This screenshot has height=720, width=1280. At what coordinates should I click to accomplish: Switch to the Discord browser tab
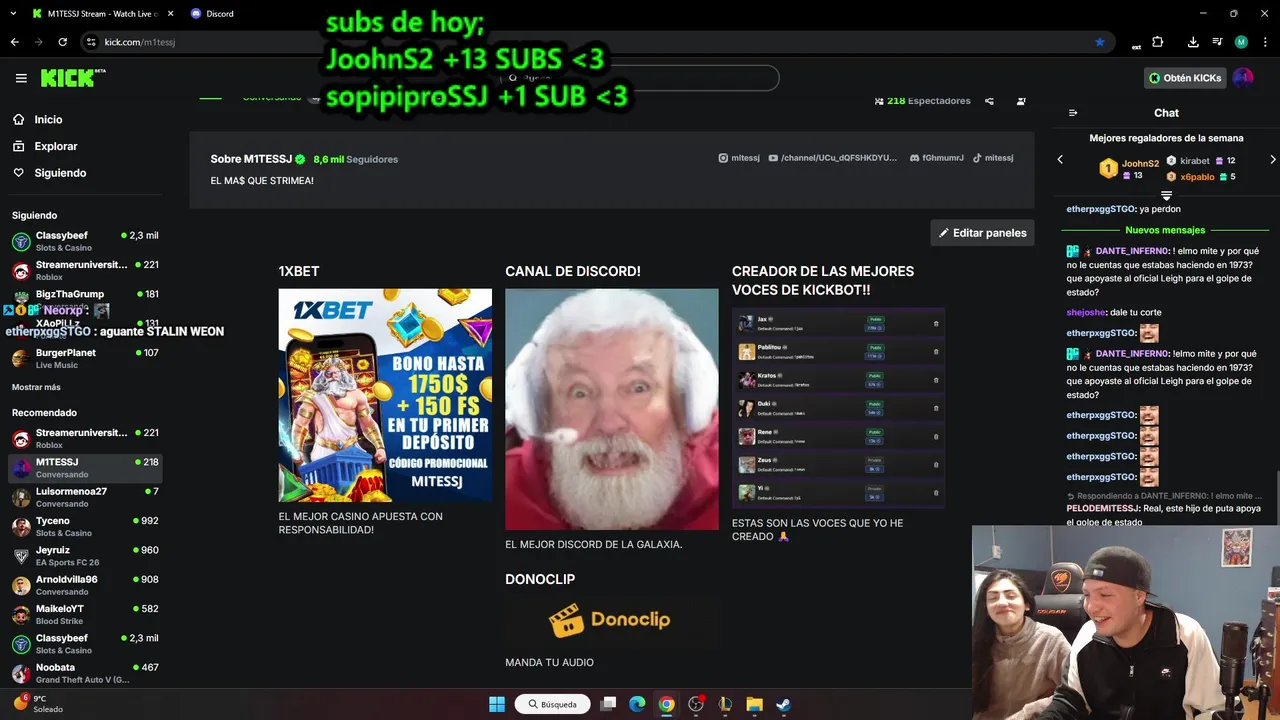[220, 14]
